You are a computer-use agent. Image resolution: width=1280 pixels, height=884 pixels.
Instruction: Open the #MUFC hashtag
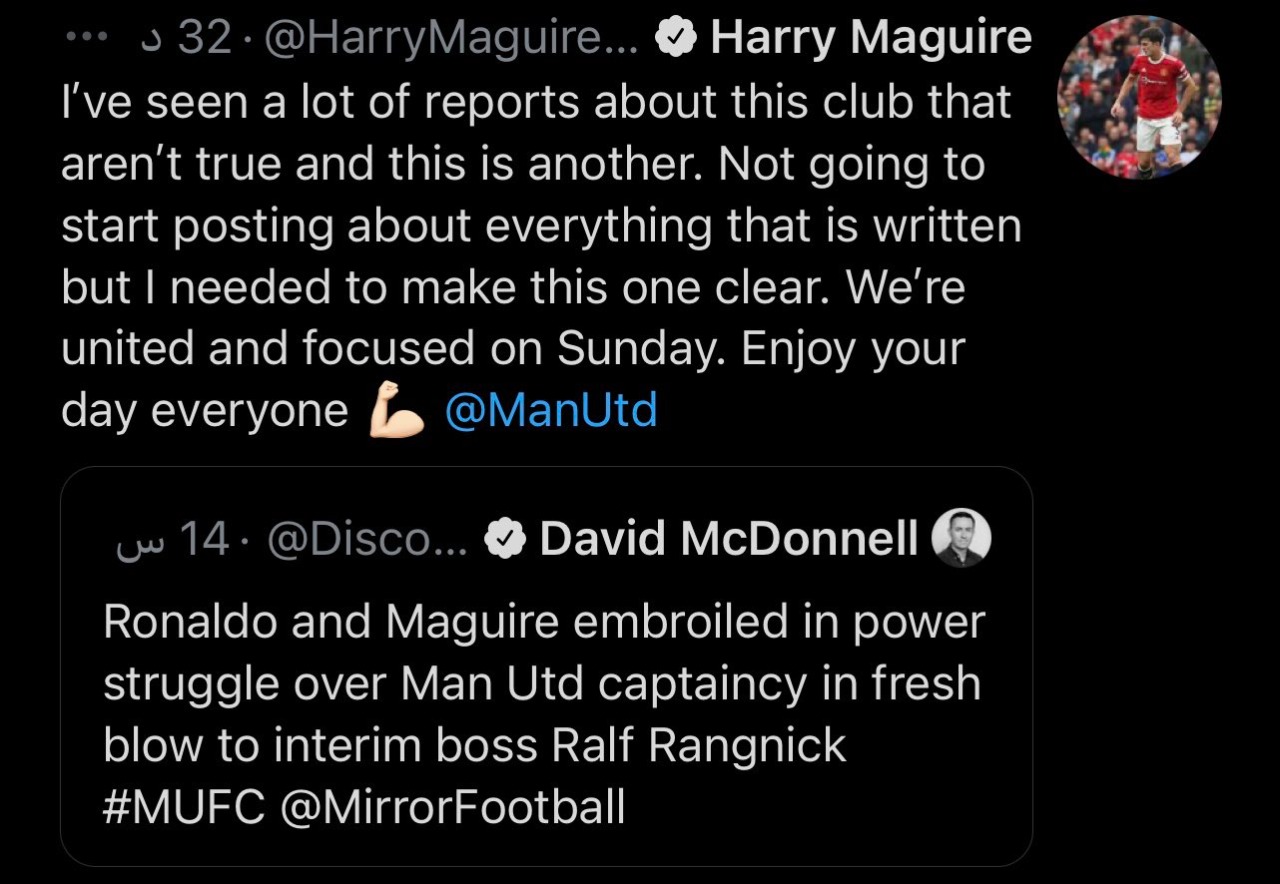(184, 806)
